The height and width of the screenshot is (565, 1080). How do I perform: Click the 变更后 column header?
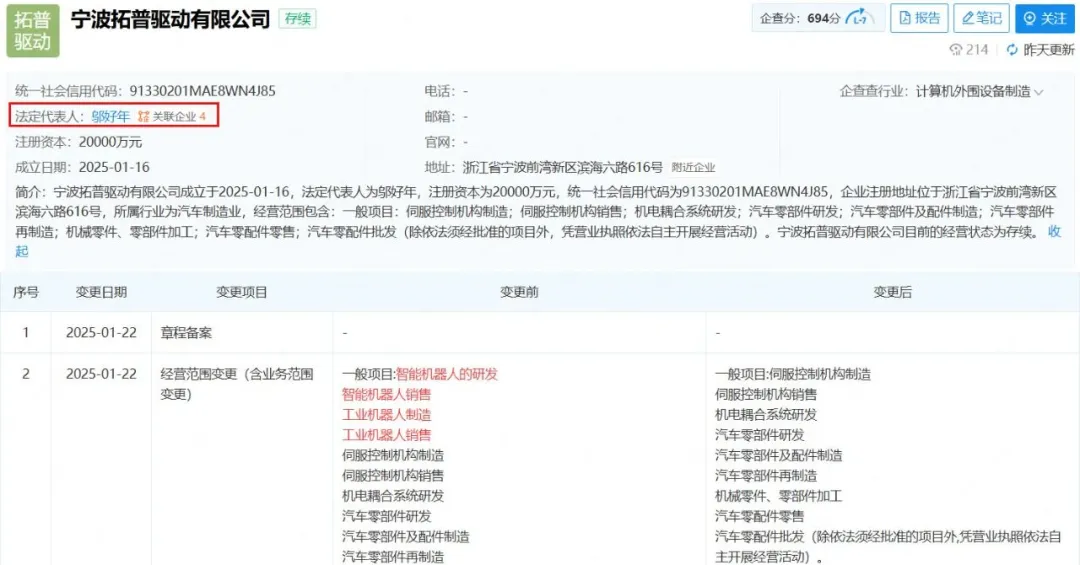click(892, 292)
